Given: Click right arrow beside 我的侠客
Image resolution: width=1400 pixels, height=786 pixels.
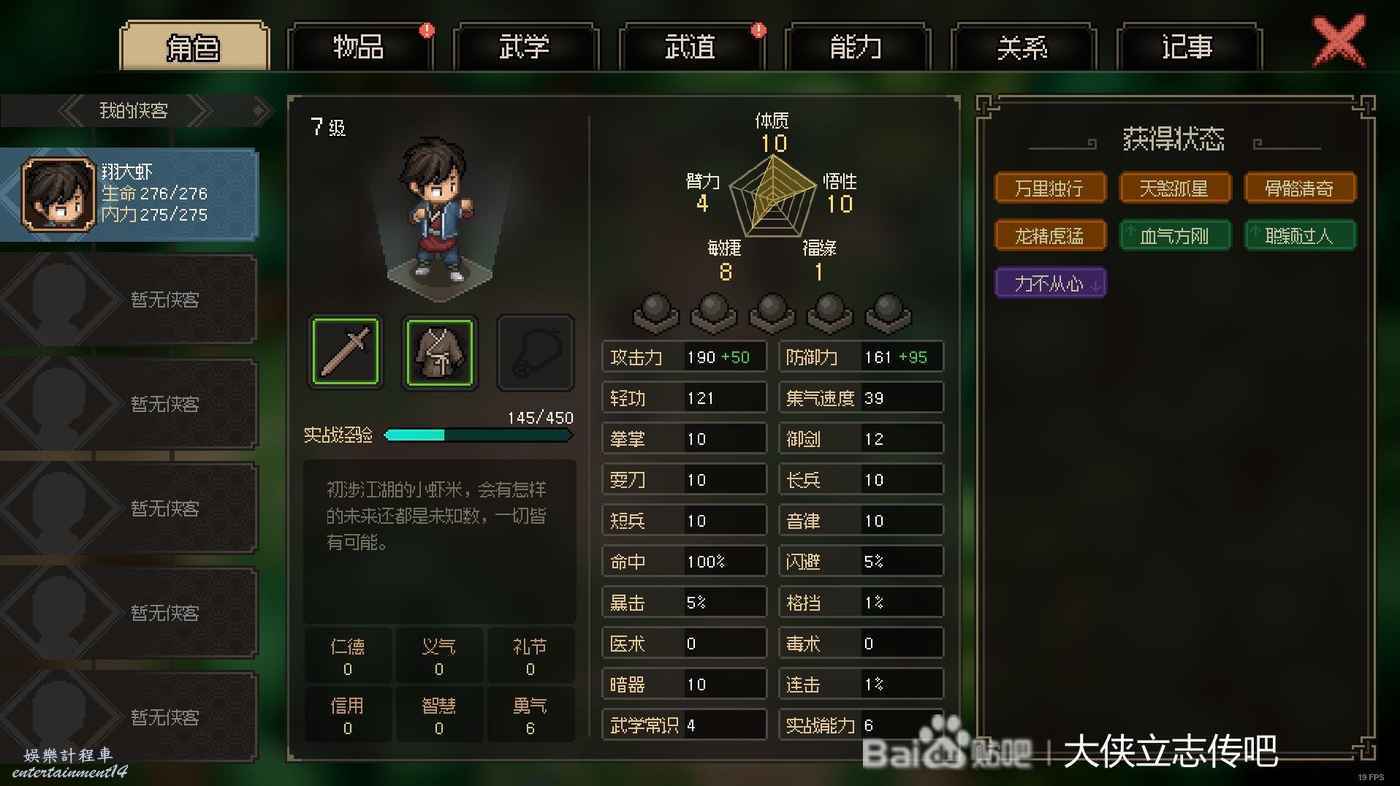Looking at the screenshot, I should click(200, 111).
